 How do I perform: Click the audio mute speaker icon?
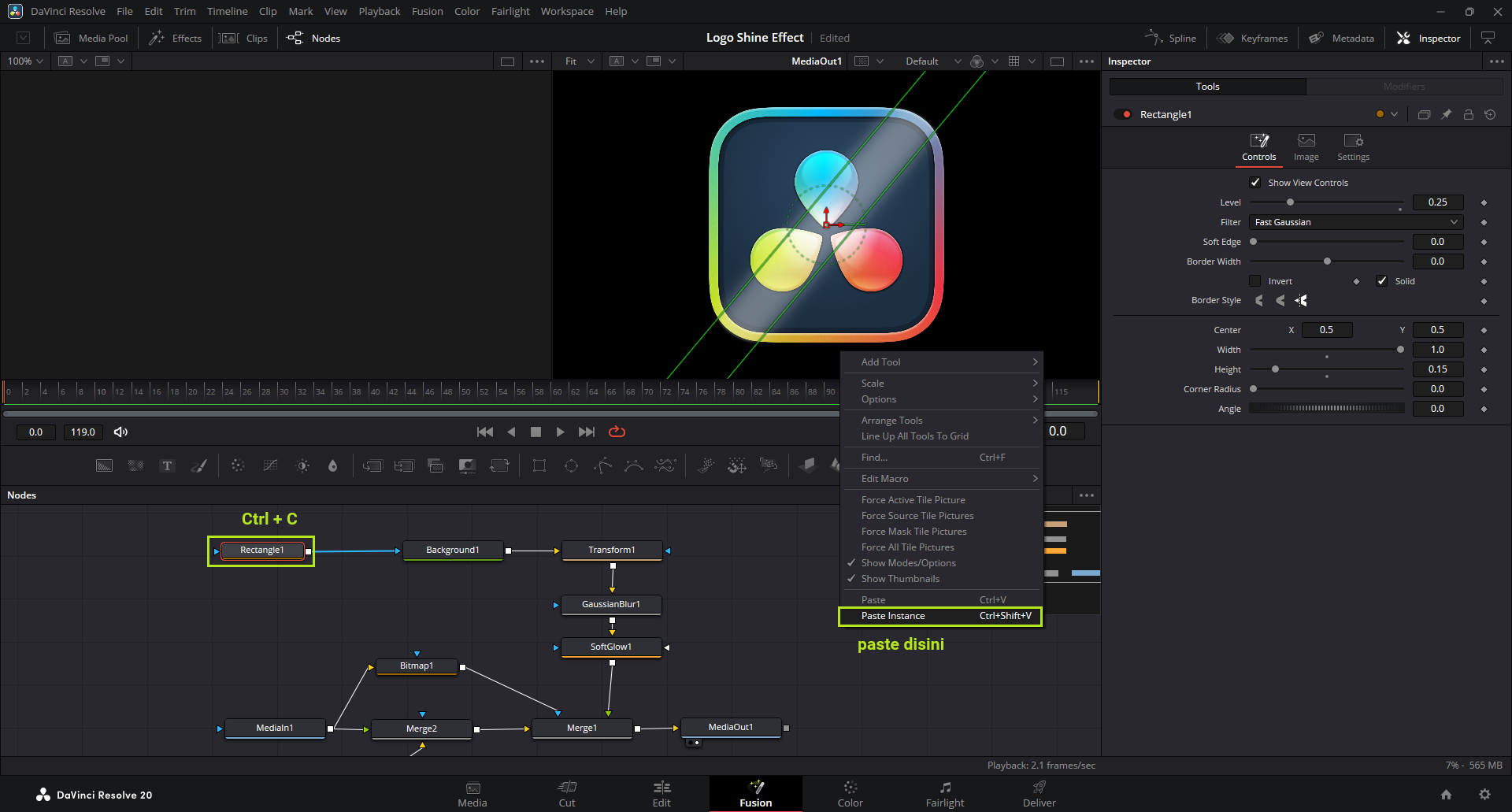(x=120, y=432)
